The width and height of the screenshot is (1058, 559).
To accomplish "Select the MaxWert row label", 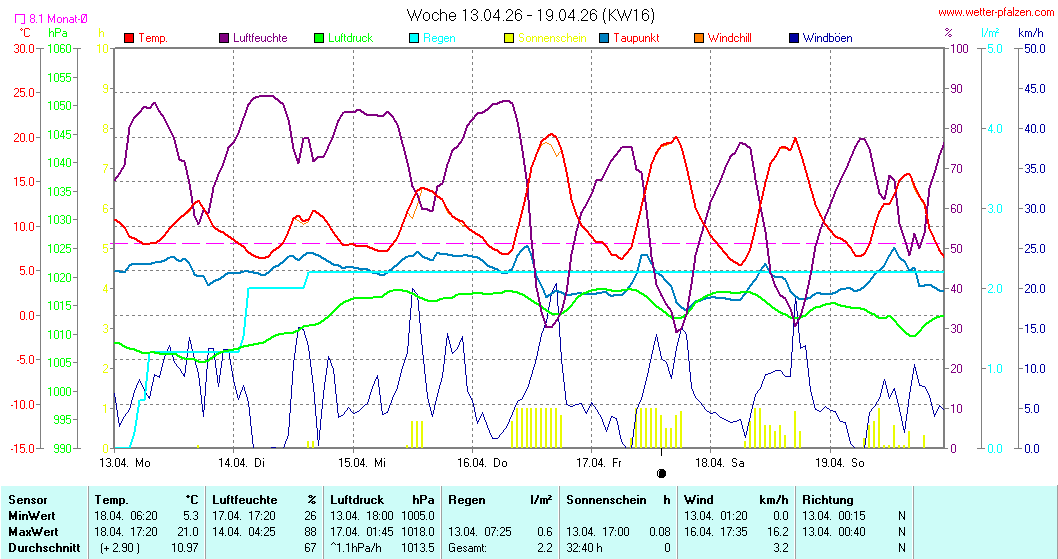I will pyautogui.click(x=31, y=531).
